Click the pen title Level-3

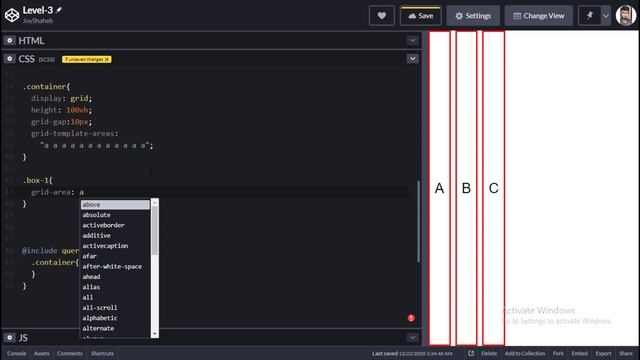pos(38,10)
